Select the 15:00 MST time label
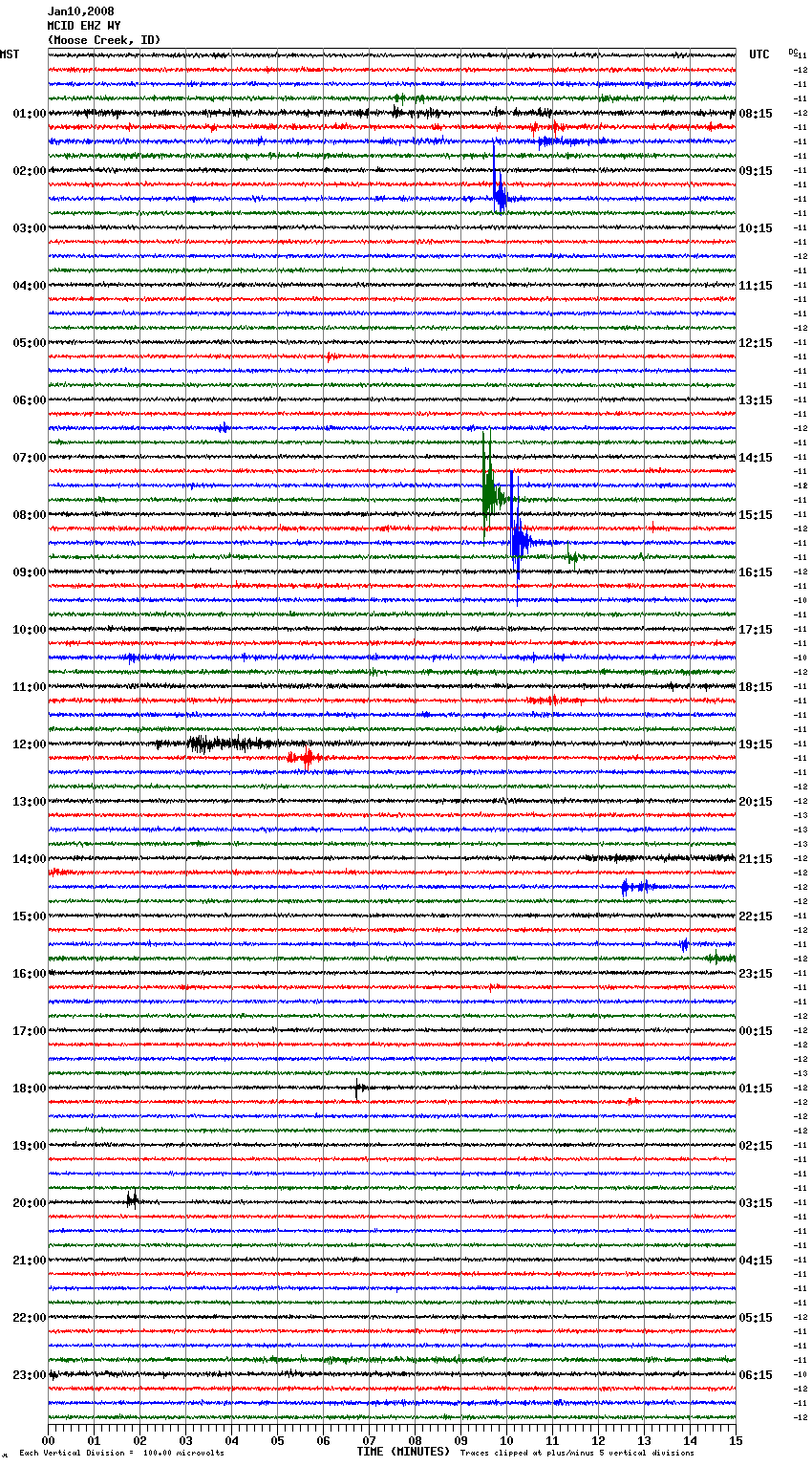 coord(29,916)
